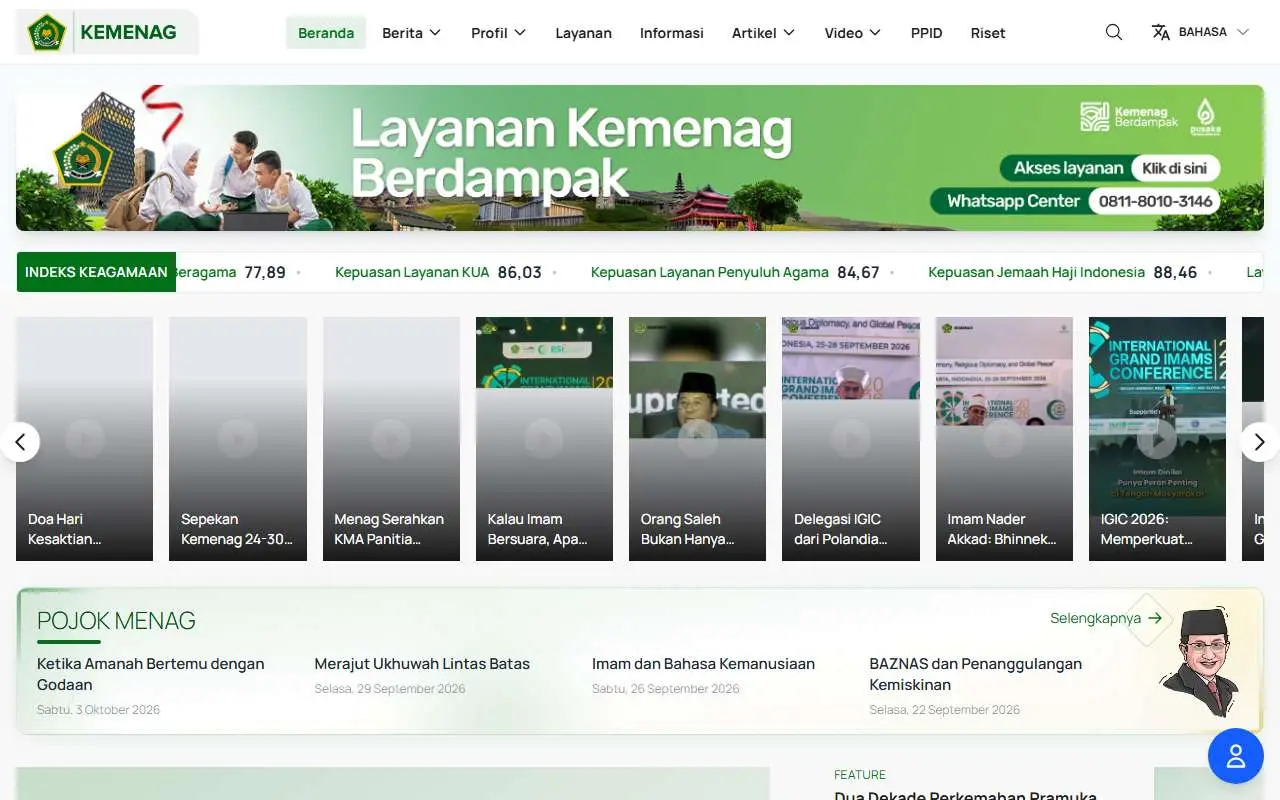Viewport: 1280px width, 800px height.
Task: Click the Kemenag logo in header
Action: point(107,32)
